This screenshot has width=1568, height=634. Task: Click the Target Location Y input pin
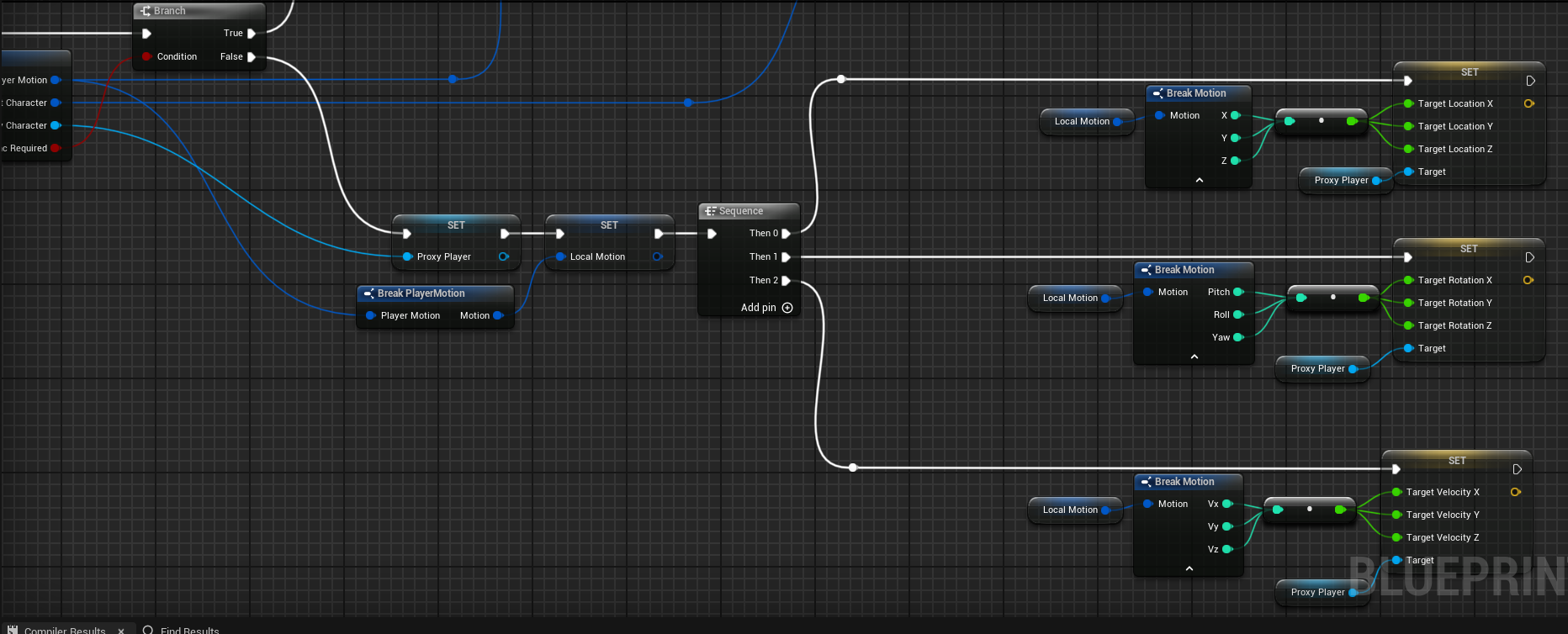[1408, 126]
